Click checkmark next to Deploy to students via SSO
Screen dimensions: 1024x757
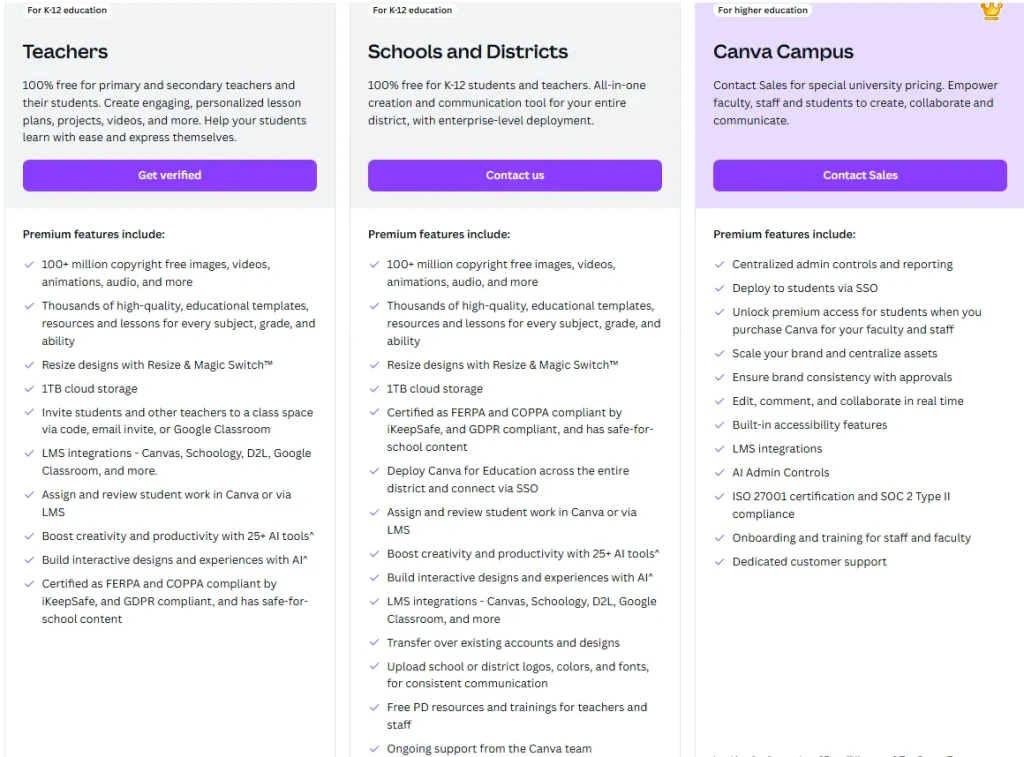(719, 289)
